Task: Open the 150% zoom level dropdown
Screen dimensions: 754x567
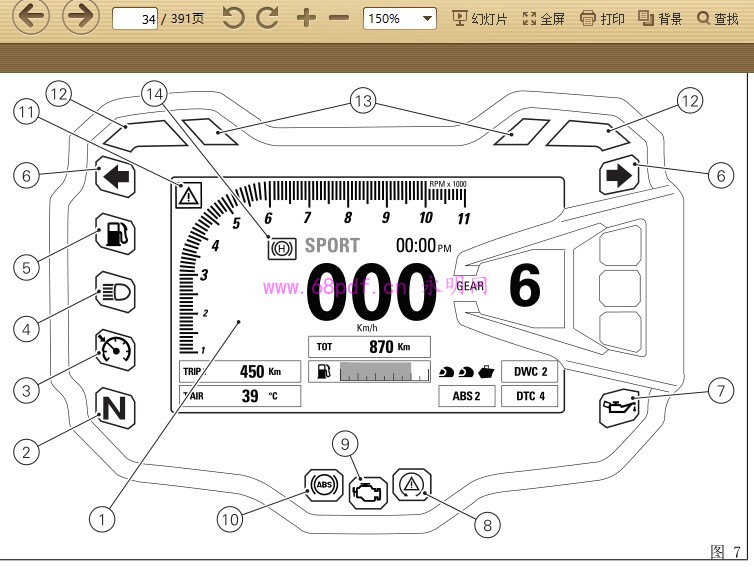Action: pos(400,18)
